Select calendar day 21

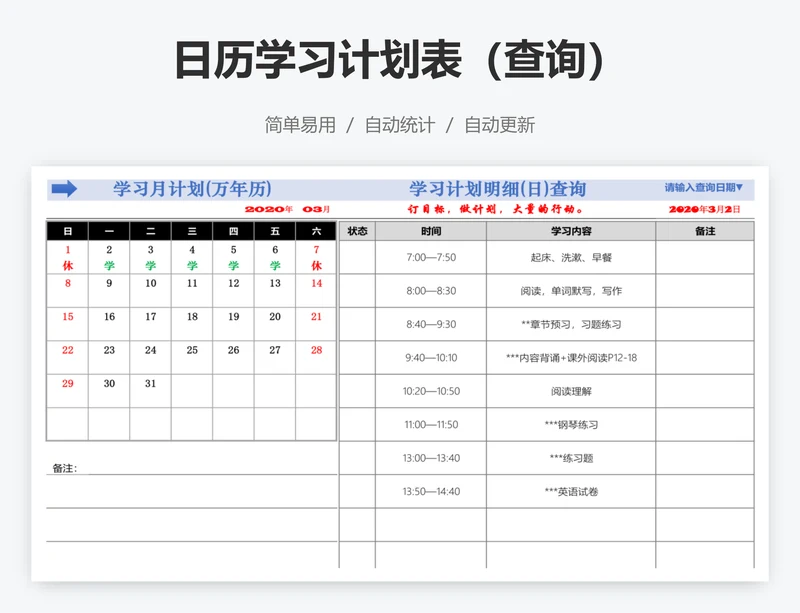(316, 324)
